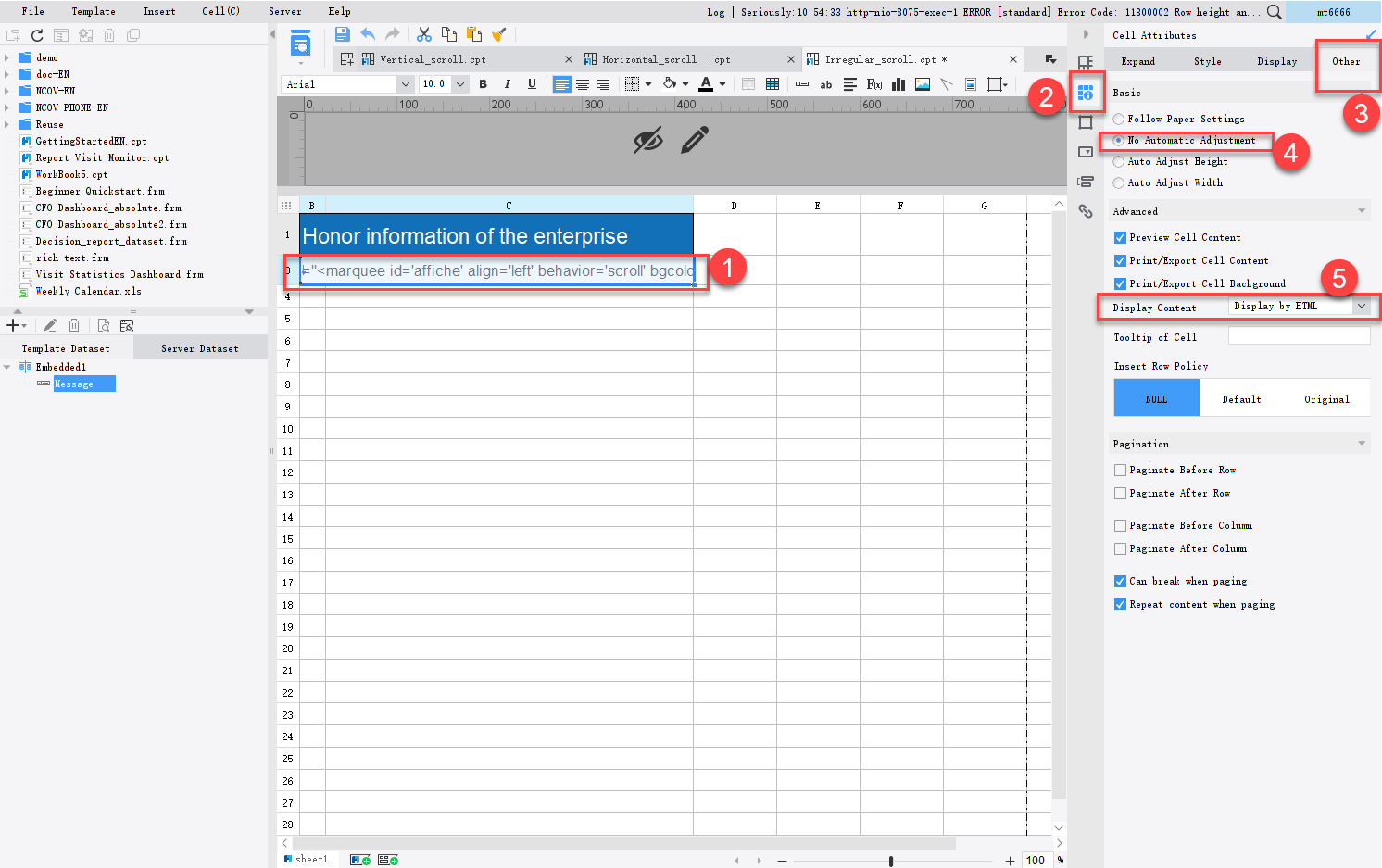The width and height of the screenshot is (1382, 868).
Task: Disable Repeat content when paging
Action: (x=1121, y=604)
